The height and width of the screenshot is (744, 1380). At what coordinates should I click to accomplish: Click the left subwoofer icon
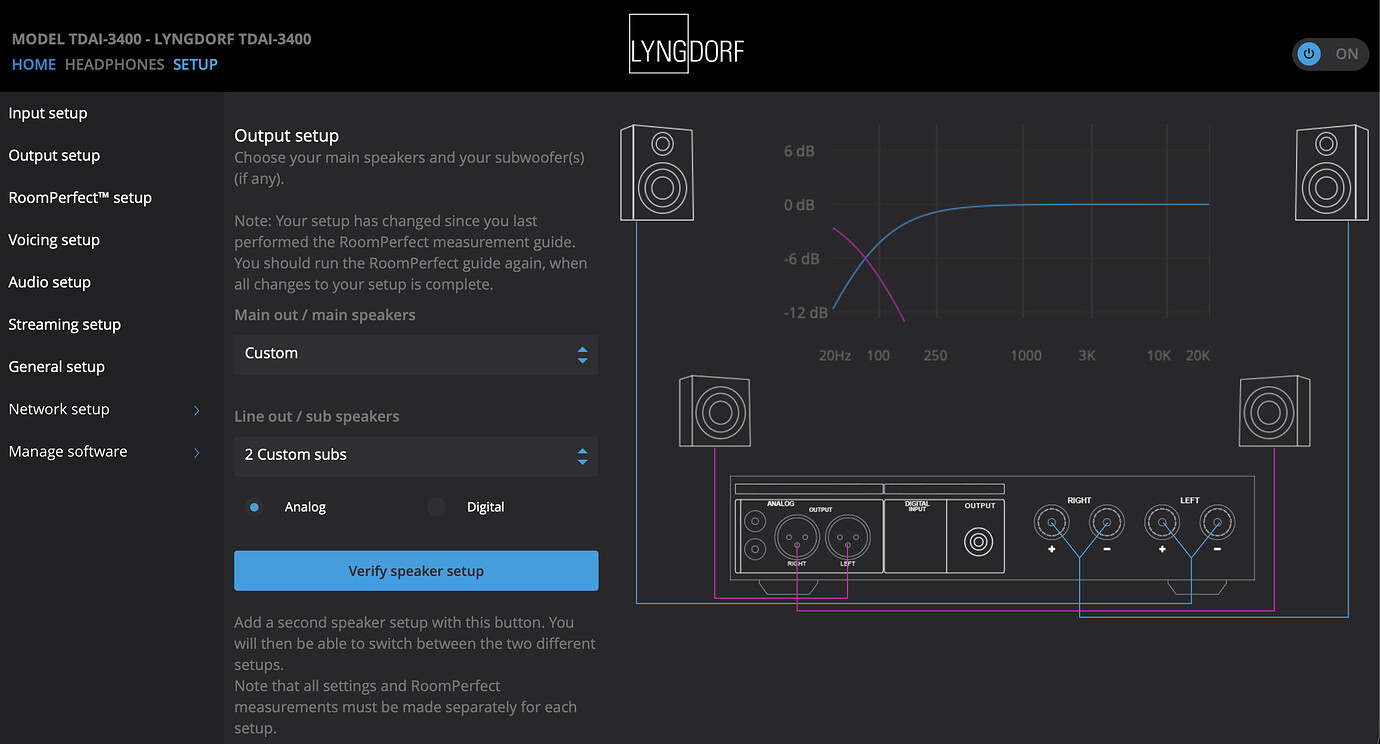click(714, 411)
